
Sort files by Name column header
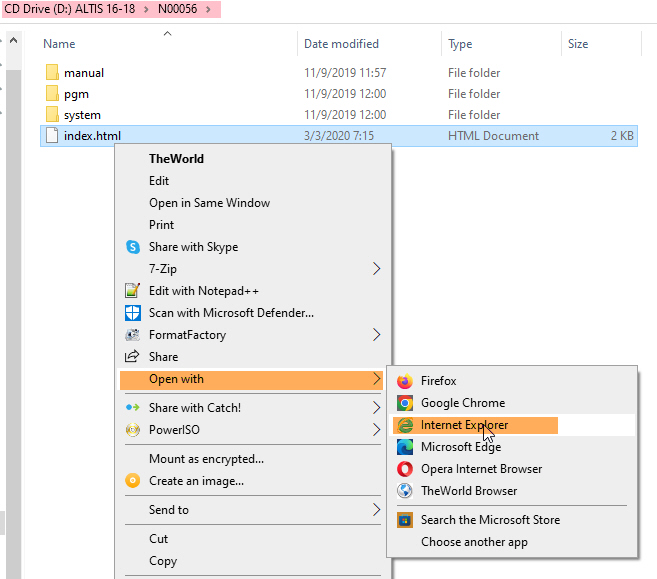pyautogui.click(x=60, y=44)
